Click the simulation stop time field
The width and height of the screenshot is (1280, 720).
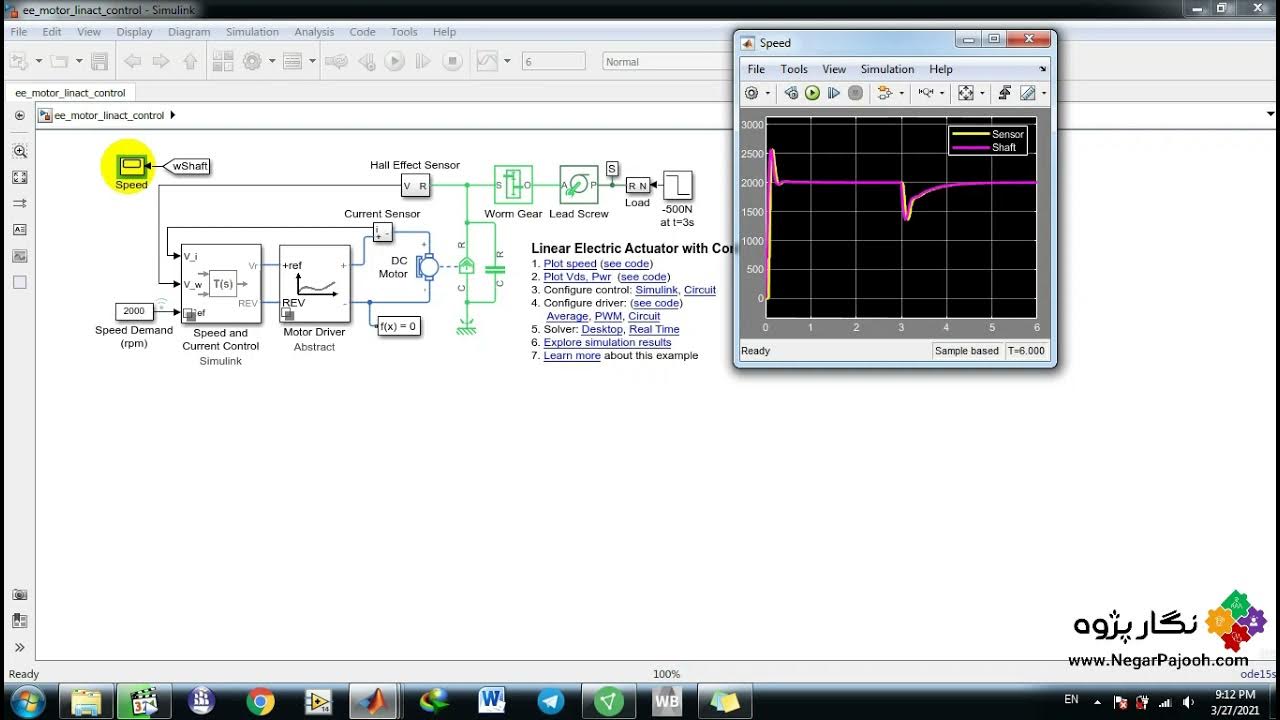(x=553, y=61)
